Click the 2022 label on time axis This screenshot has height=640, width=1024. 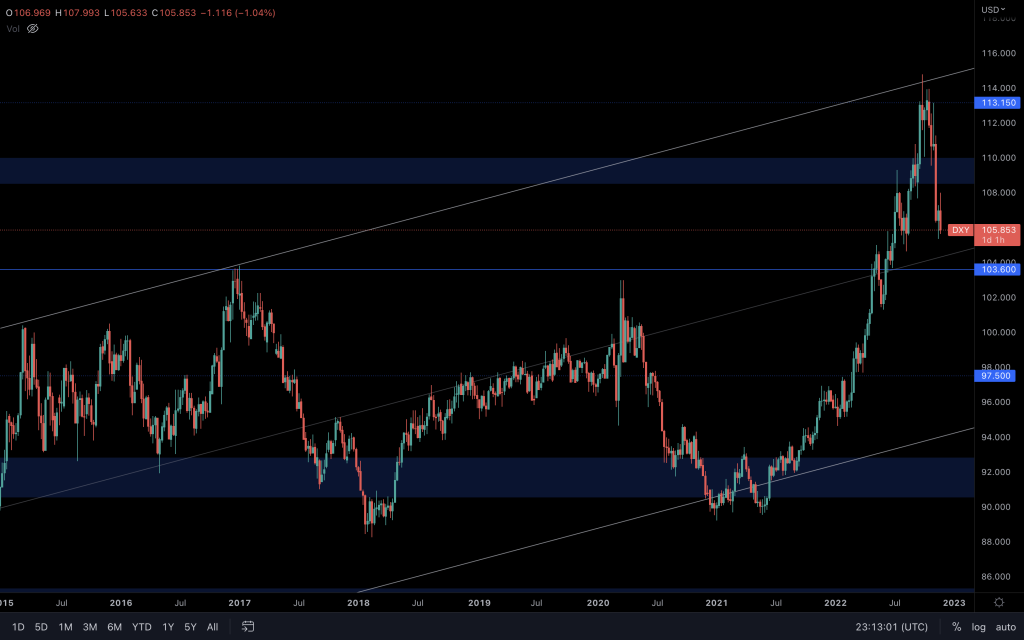[x=835, y=603]
